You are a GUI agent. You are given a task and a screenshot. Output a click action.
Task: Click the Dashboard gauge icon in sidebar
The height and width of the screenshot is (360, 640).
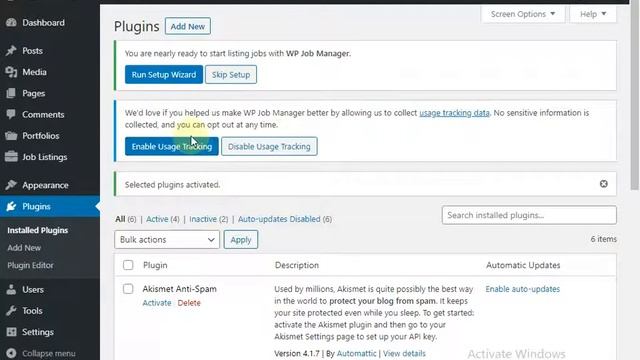(x=11, y=22)
